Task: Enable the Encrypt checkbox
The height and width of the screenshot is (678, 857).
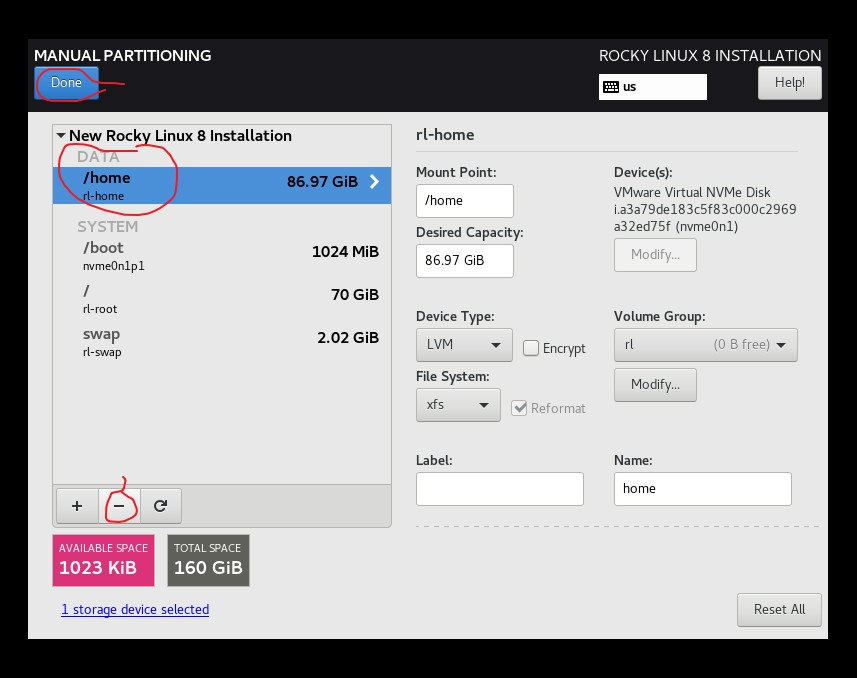Action: (x=531, y=348)
